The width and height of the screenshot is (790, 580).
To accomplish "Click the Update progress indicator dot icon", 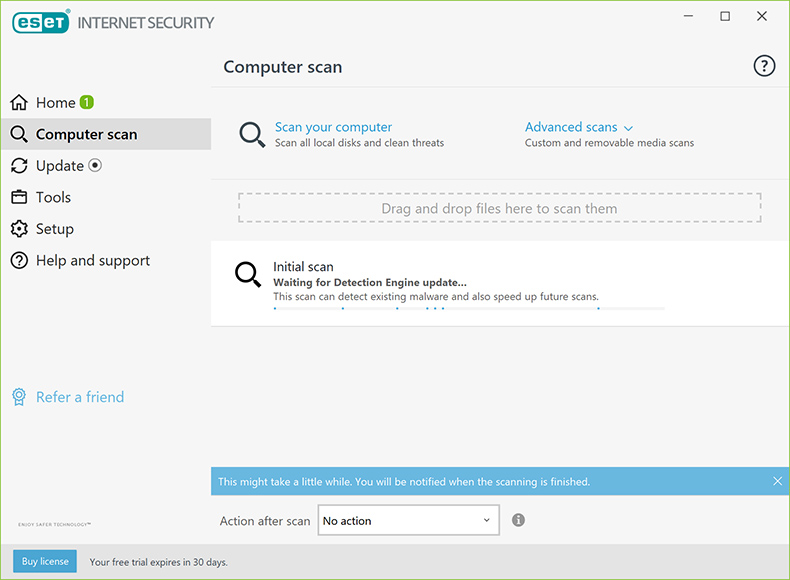I will [x=95, y=165].
